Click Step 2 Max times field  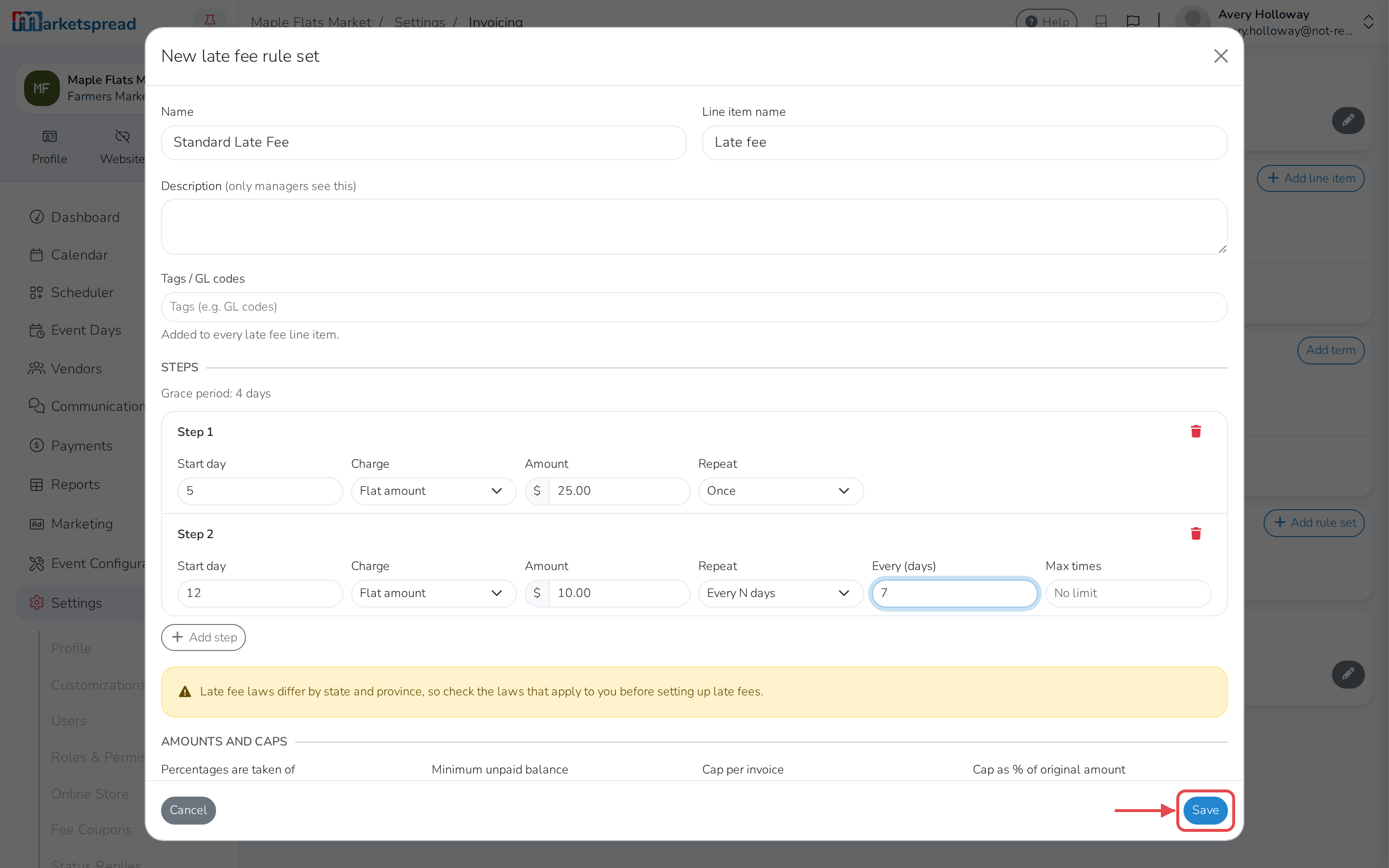click(x=1128, y=593)
